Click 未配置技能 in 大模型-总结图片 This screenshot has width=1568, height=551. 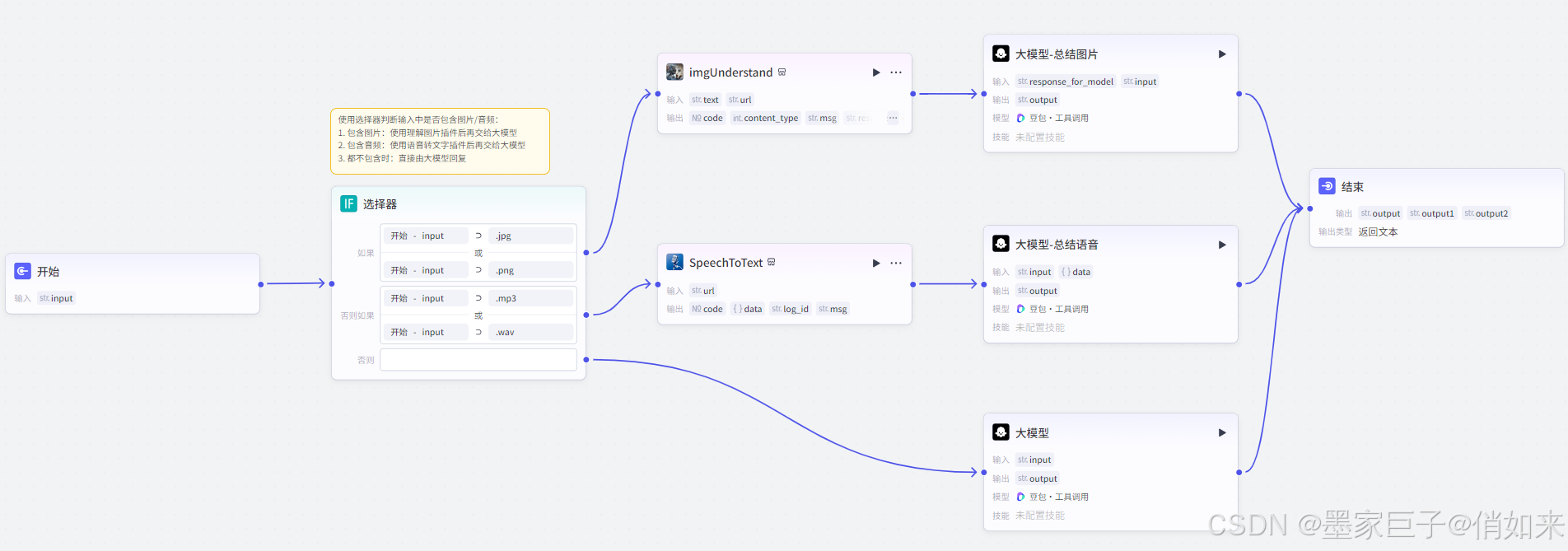point(1040,138)
